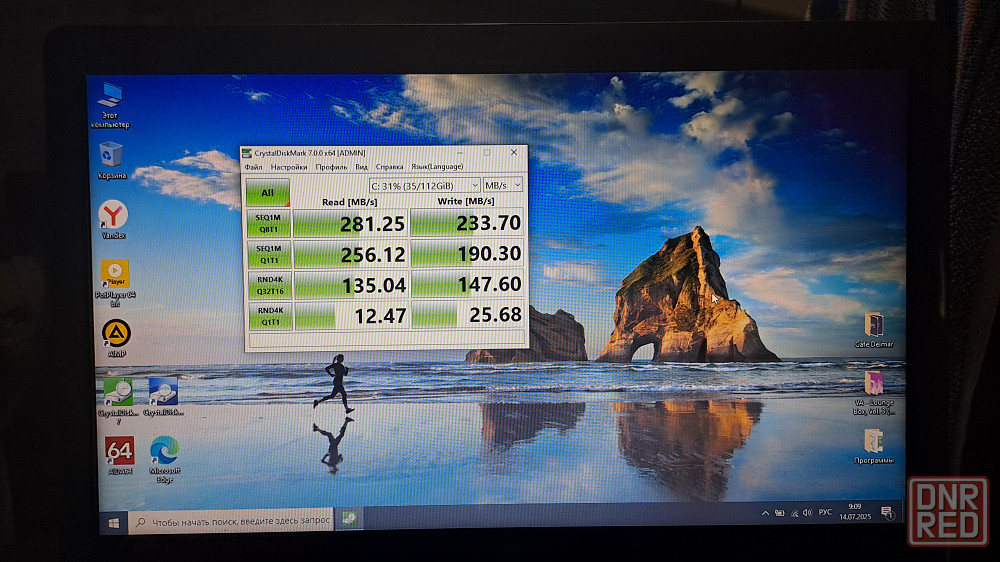Click the CrystalDiskMark title bar icon
1000x562 pixels.
click(247, 153)
